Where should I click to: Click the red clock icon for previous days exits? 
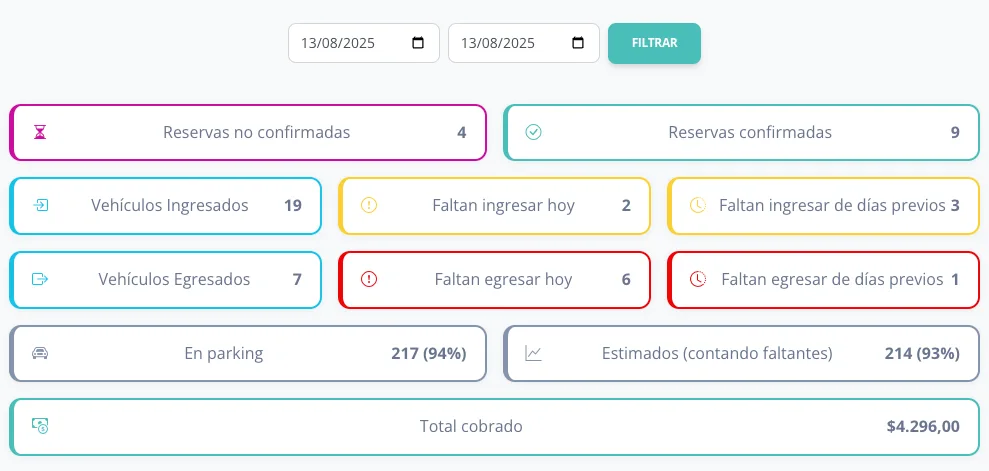click(x=698, y=279)
